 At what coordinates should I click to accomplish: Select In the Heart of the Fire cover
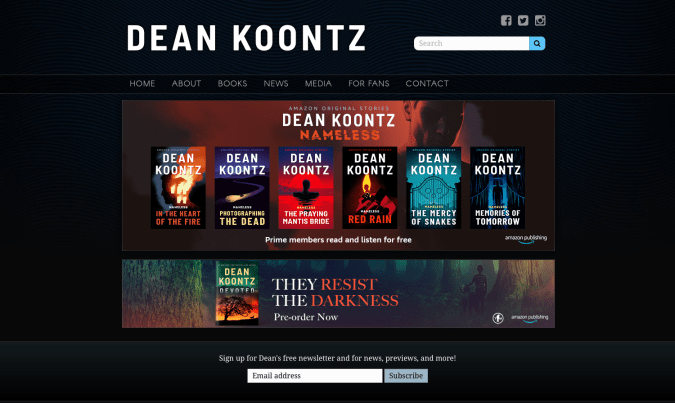[x=178, y=188]
